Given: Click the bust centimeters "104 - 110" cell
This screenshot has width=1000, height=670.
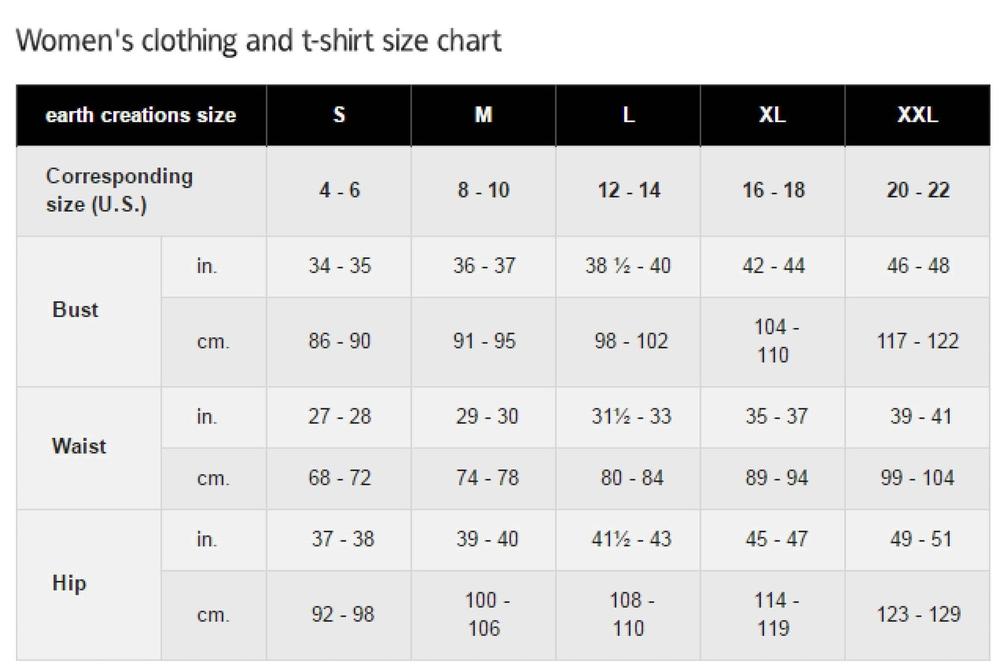Looking at the screenshot, I should tap(772, 341).
